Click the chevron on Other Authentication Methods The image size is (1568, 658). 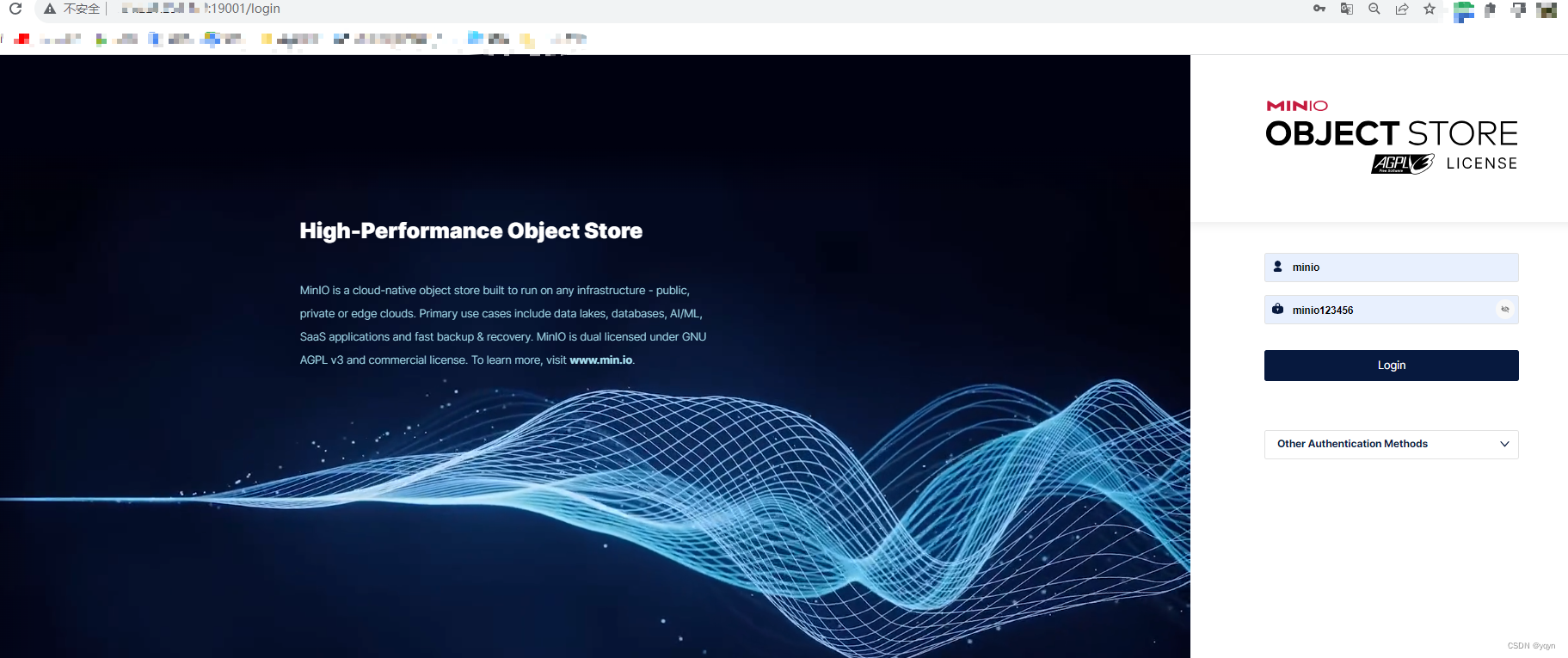point(1504,445)
